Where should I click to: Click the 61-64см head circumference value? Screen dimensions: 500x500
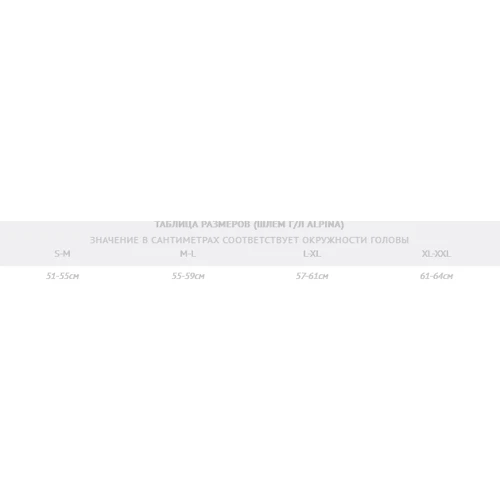coord(436,276)
